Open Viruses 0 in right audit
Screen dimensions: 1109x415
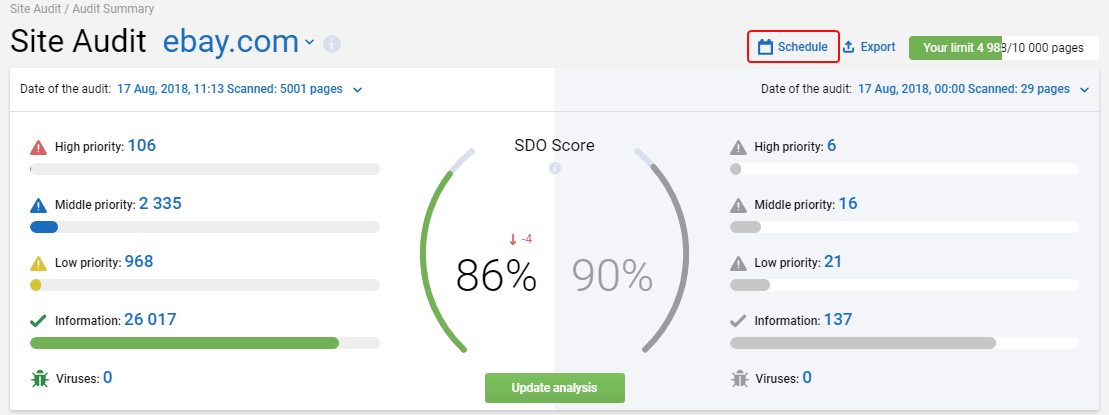[807, 378]
